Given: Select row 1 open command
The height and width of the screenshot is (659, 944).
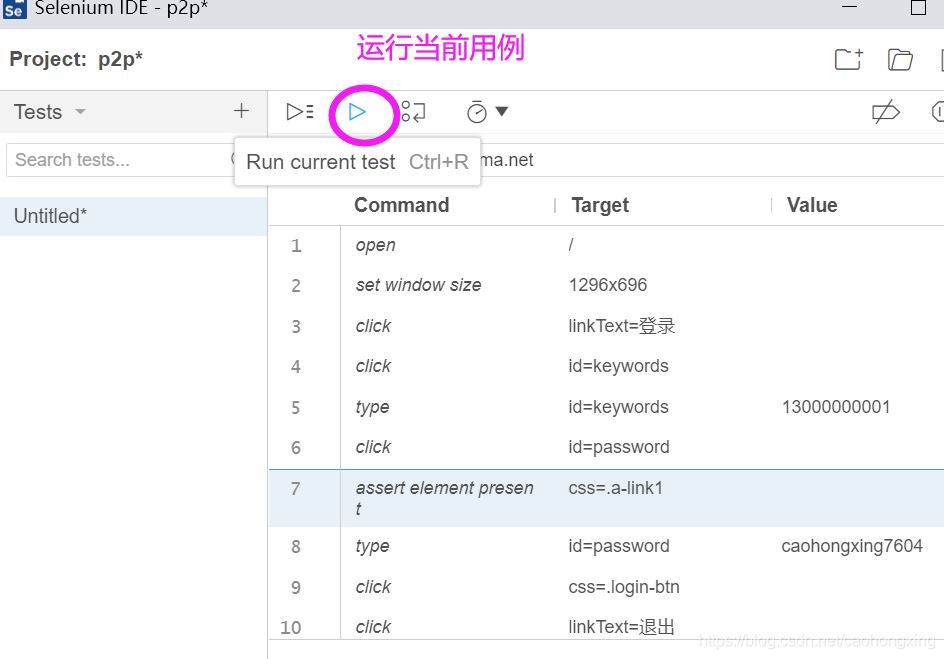Looking at the screenshot, I should pyautogui.click(x=606, y=246).
